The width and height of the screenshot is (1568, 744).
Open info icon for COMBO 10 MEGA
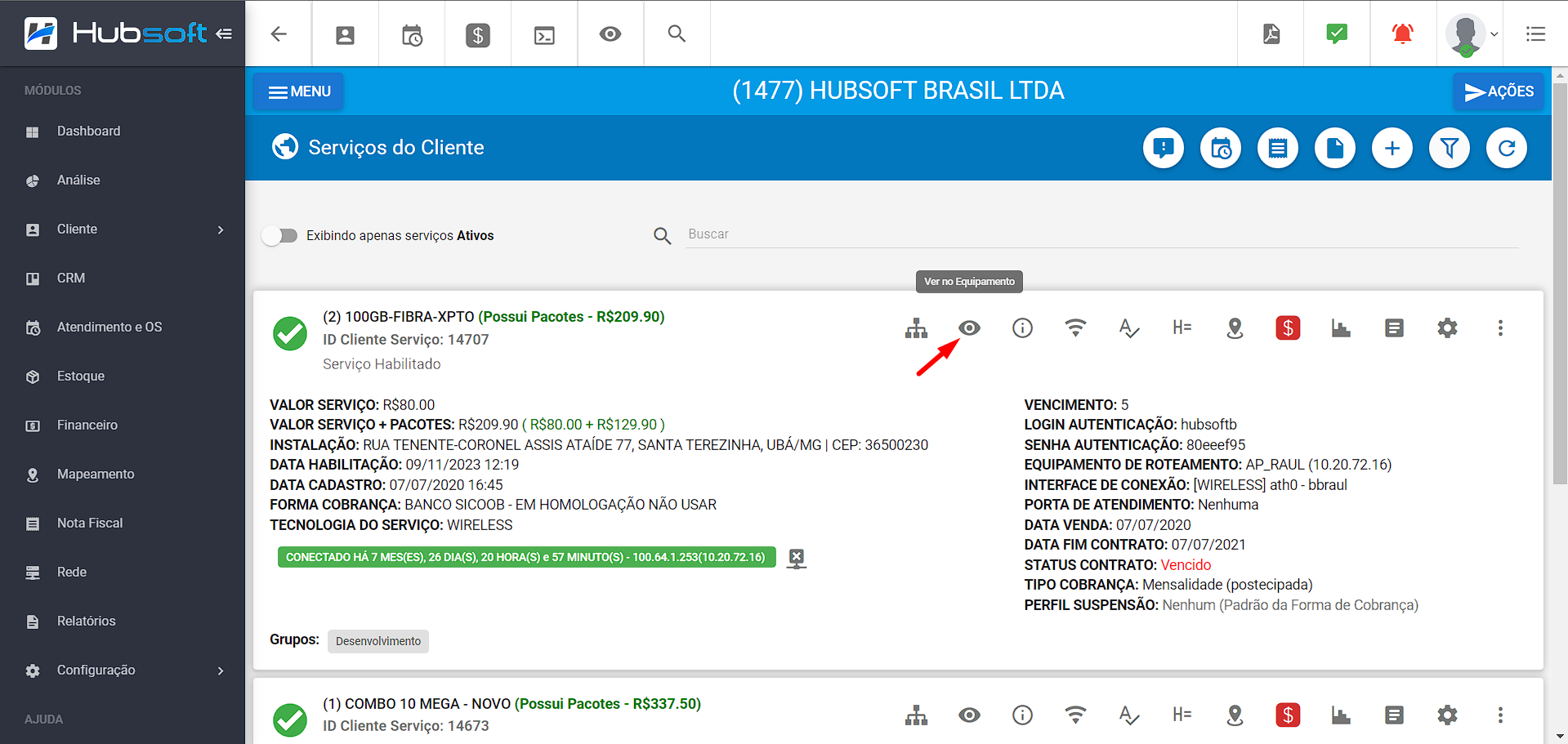click(x=1022, y=715)
